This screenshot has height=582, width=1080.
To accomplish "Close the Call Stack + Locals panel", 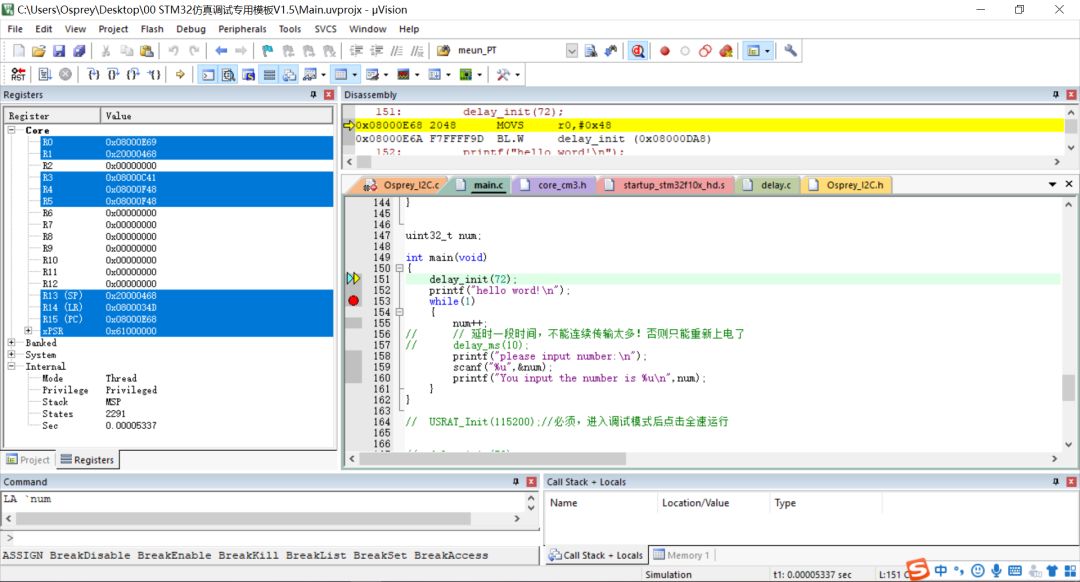I will [1071, 481].
